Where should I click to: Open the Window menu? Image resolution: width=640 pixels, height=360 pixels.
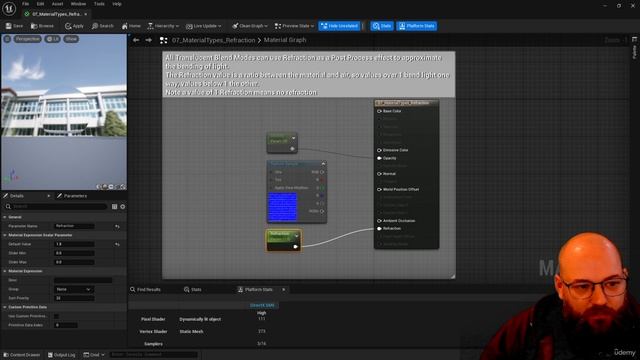[78, 4]
